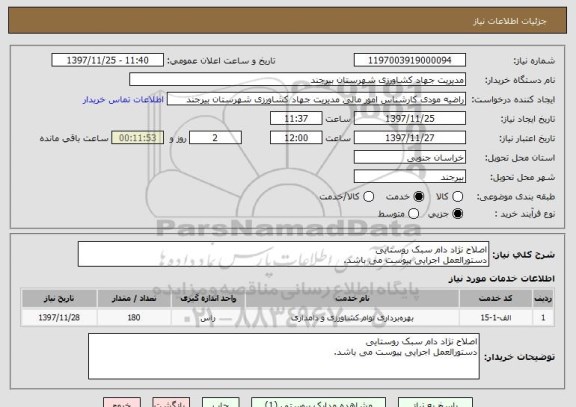The image size is (576, 407).
Task: Click the واحد اندازه گیری column header
Action: pos(208,298)
